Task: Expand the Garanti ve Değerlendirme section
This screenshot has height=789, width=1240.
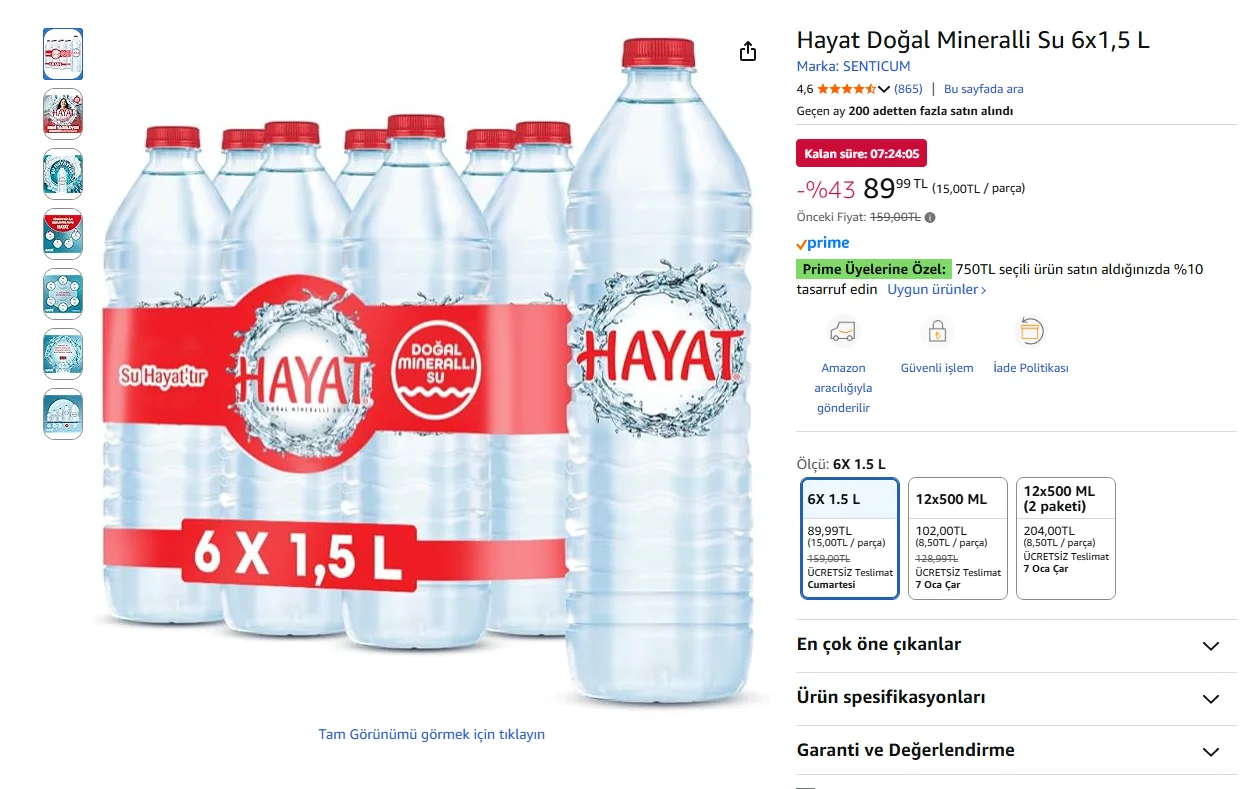Action: [1016, 750]
